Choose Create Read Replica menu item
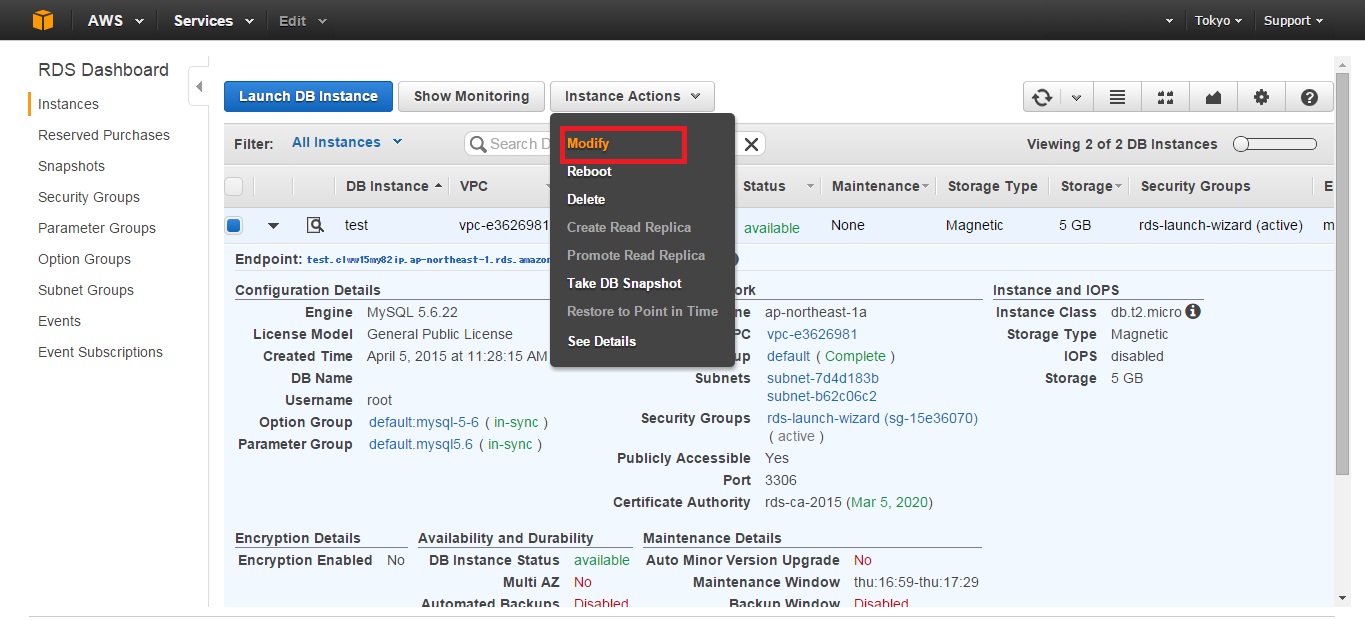Image resolution: width=1365 pixels, height=620 pixels. tap(629, 227)
